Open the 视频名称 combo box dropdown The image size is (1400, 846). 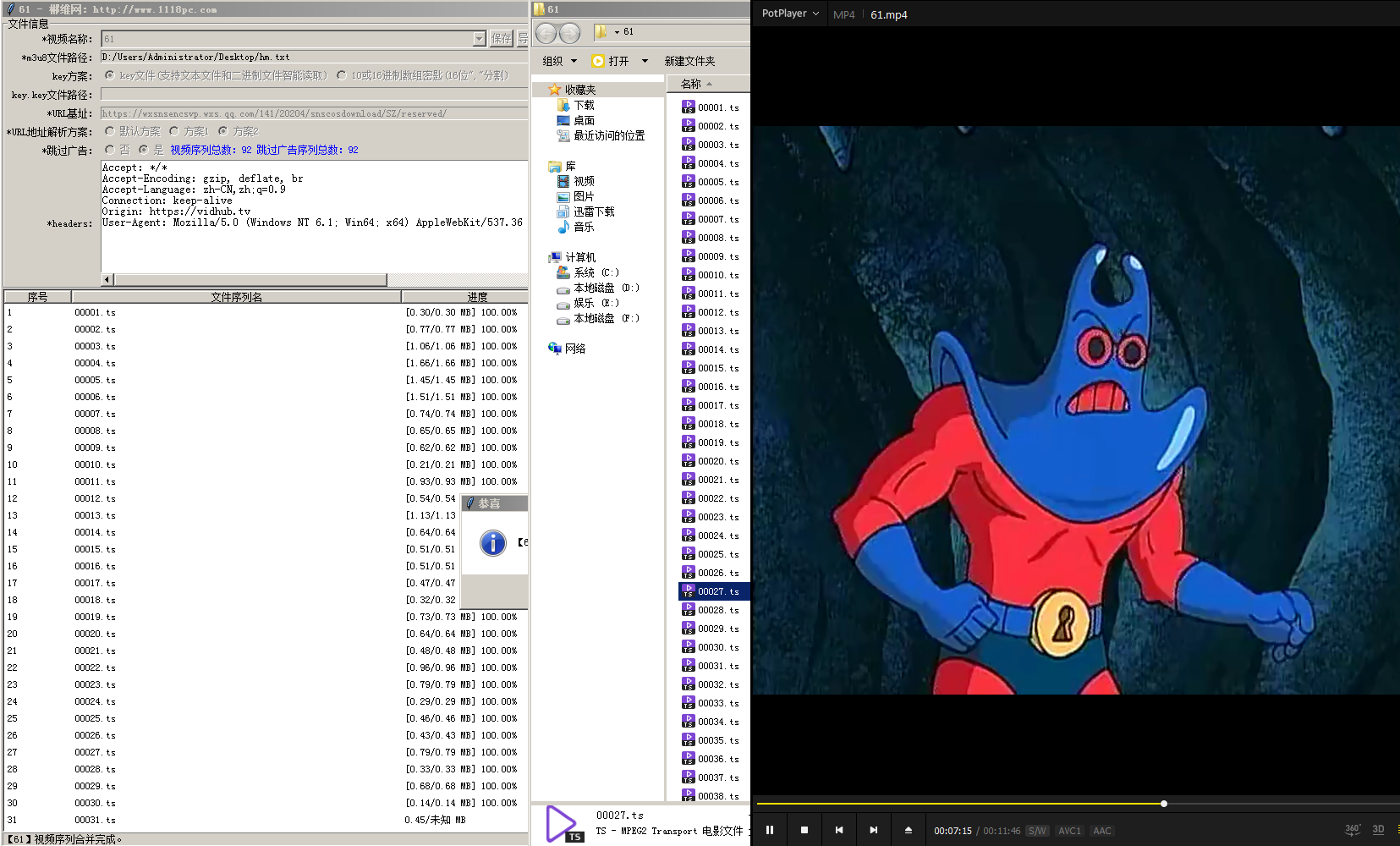480,39
